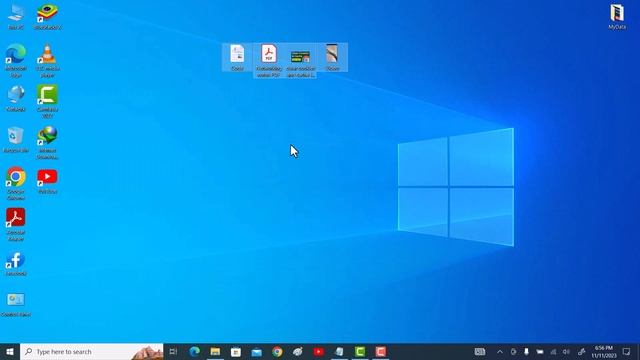
Task: Select the BlueStacks desktop shortcut
Action: [x=47, y=16]
